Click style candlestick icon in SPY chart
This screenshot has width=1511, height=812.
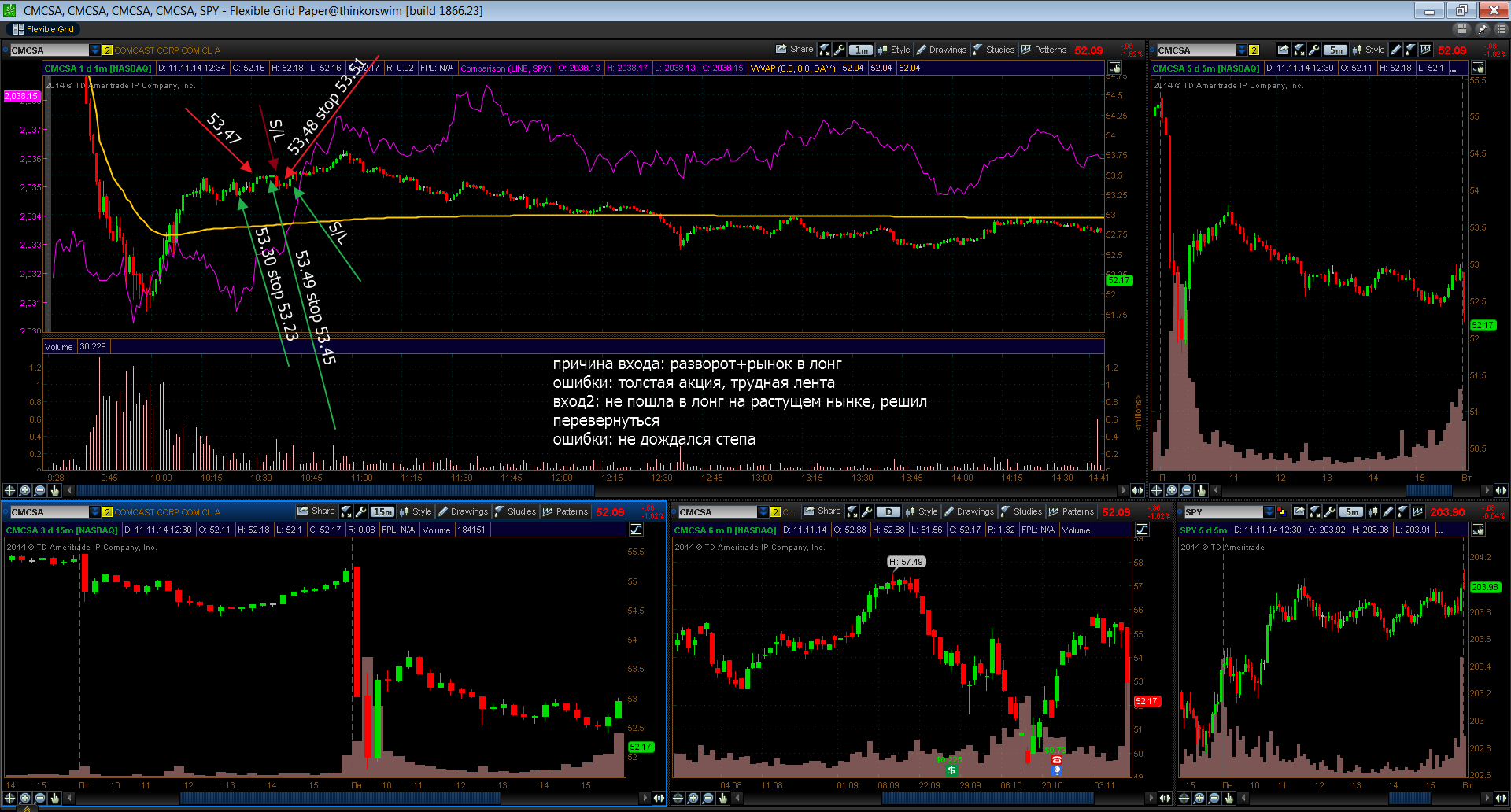click(1373, 511)
